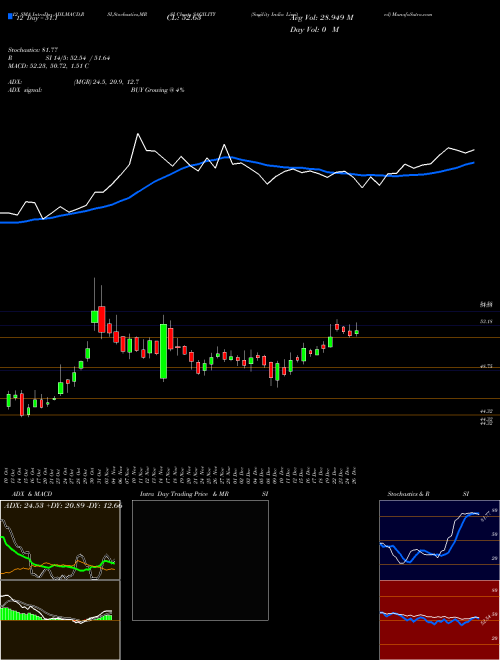Click the last green candlestick on the chart
Screen dimensions: 500x660
click(x=356, y=332)
